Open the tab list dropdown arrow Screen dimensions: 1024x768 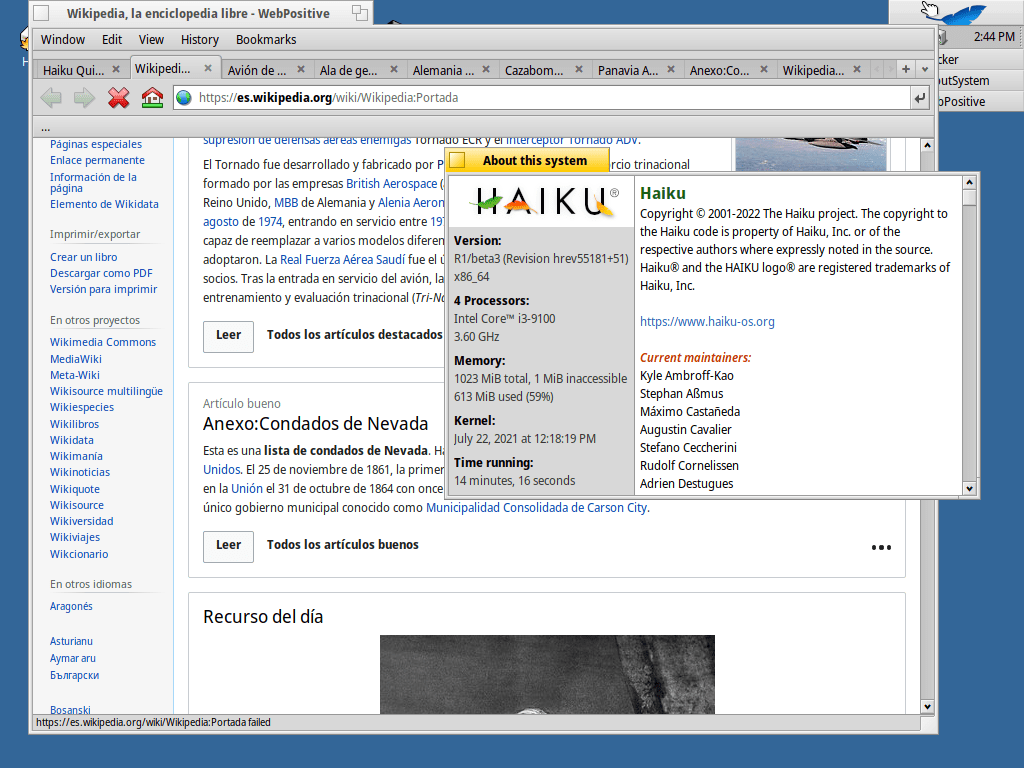pos(925,69)
